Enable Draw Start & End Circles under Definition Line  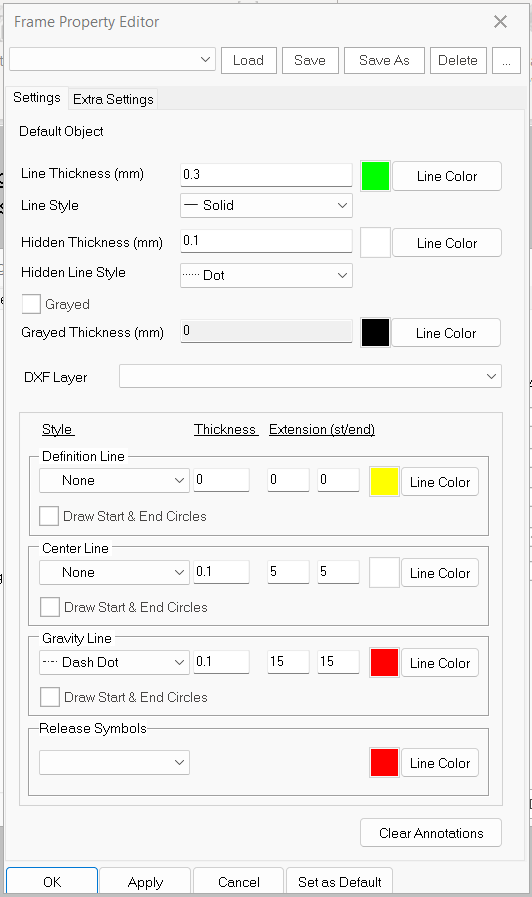[x=49, y=516]
